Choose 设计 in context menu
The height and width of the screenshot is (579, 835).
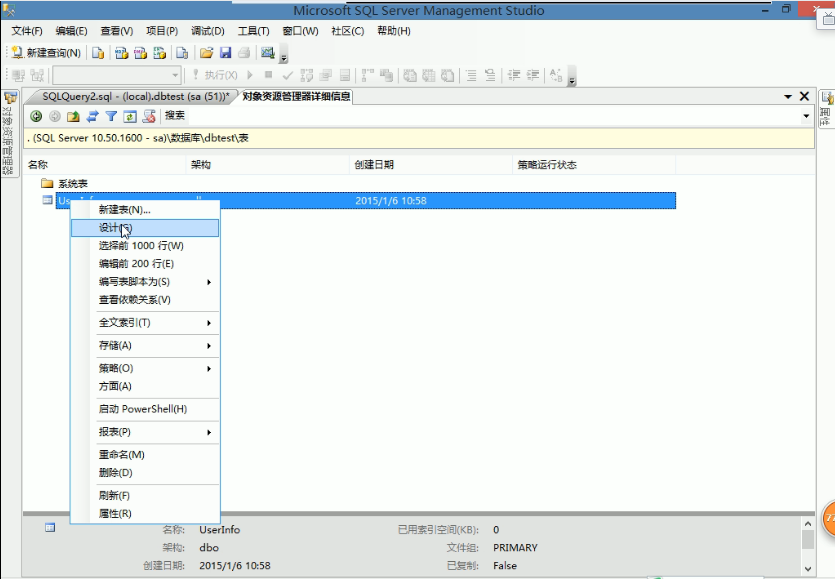(145, 228)
